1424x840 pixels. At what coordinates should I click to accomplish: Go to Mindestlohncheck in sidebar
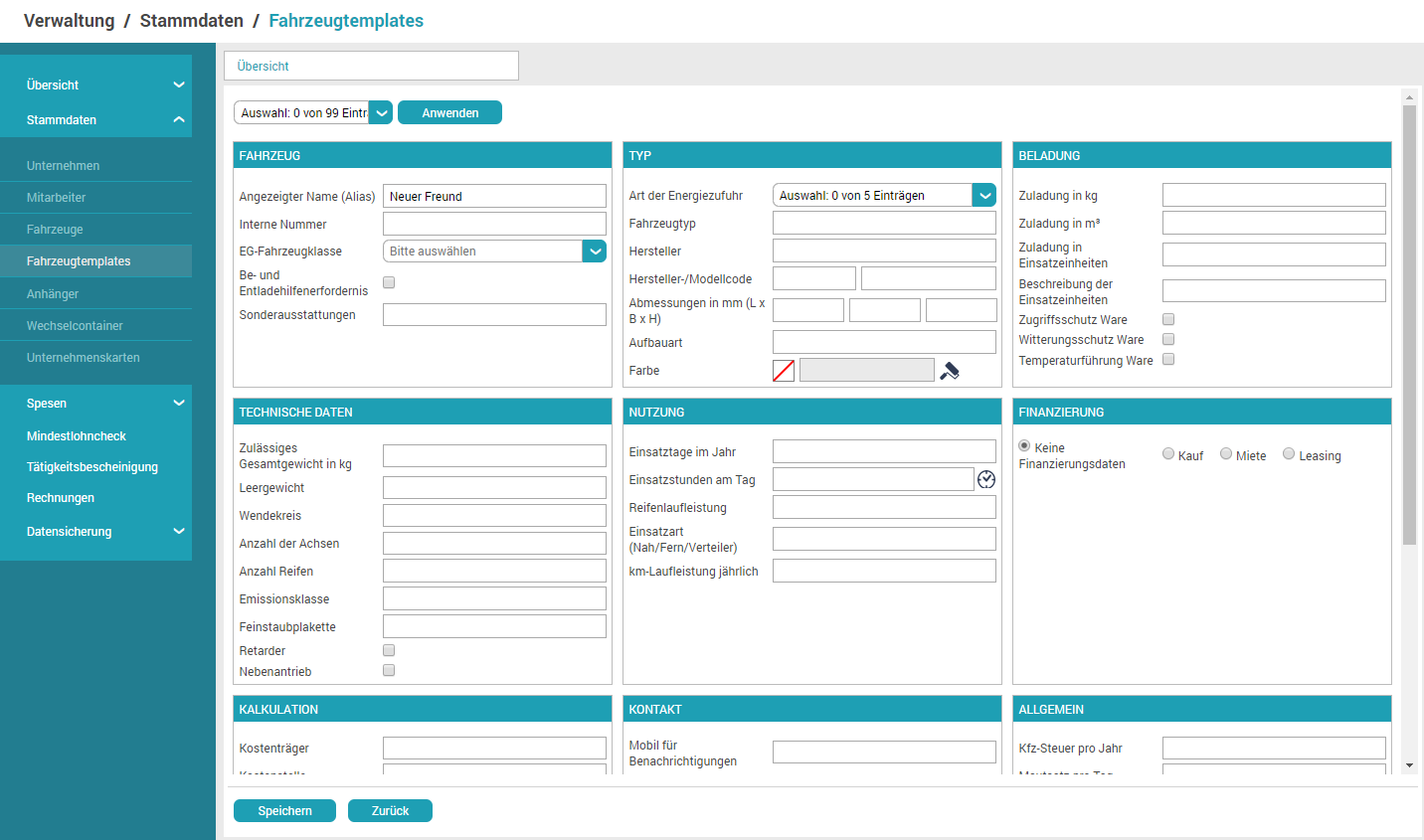point(77,436)
